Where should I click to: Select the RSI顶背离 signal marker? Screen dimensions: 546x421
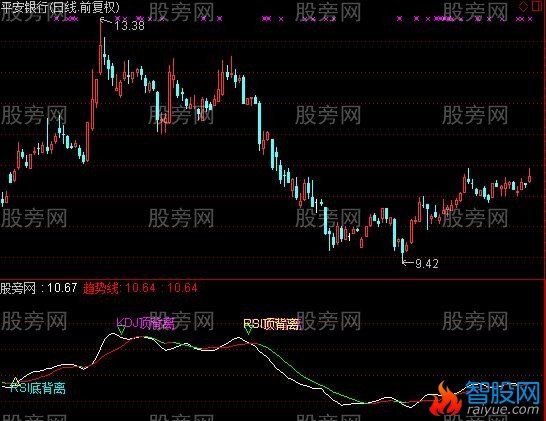coord(272,324)
